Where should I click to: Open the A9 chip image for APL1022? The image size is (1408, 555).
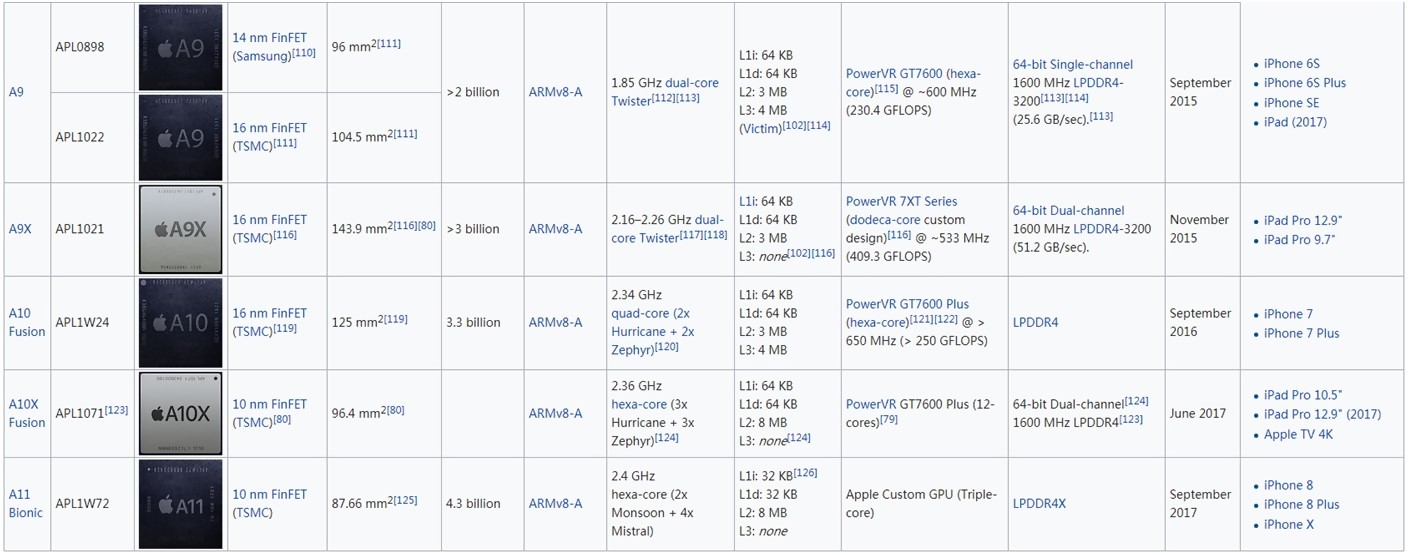(180, 137)
